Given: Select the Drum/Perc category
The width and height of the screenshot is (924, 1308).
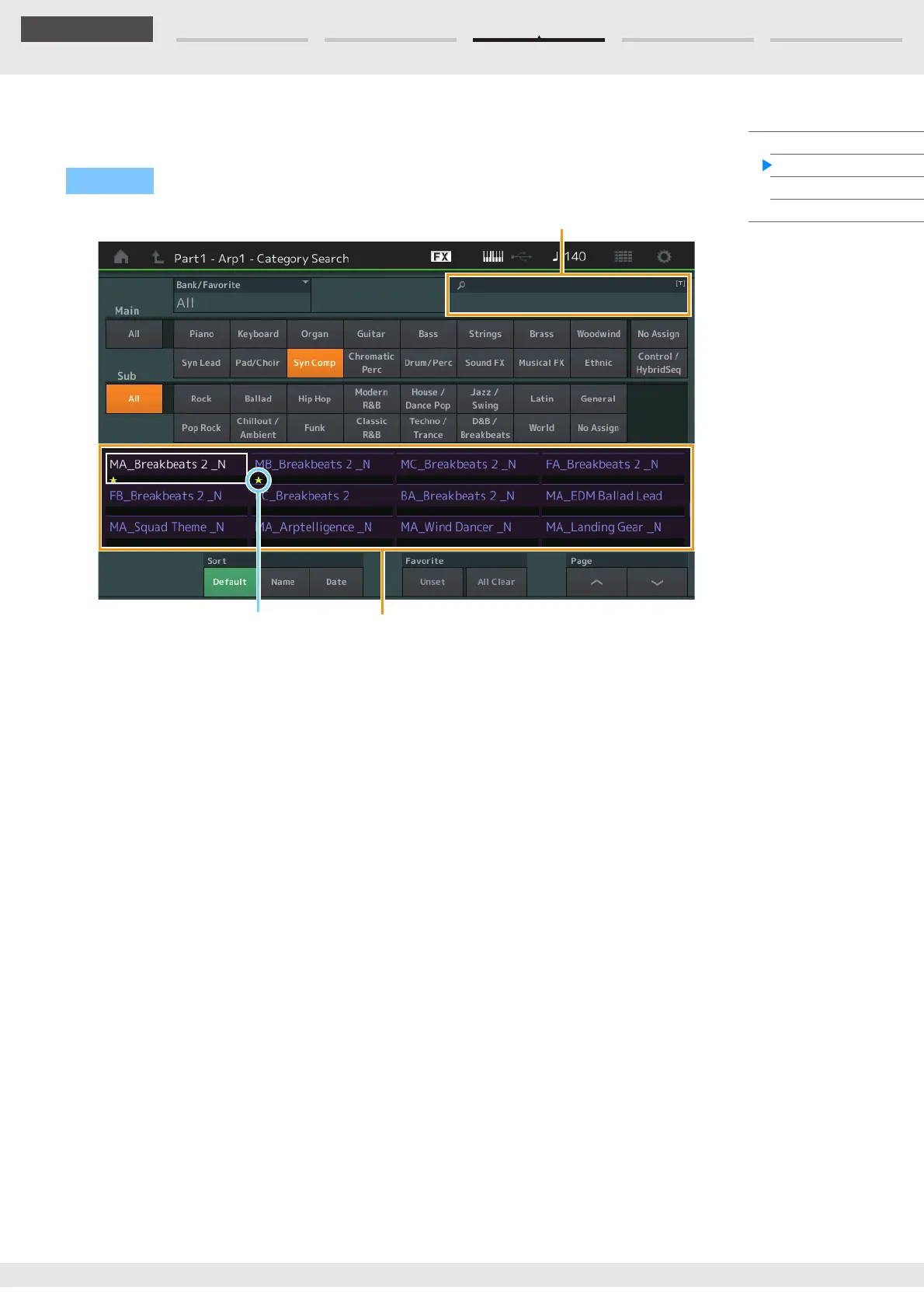Looking at the screenshot, I should pyautogui.click(x=429, y=363).
